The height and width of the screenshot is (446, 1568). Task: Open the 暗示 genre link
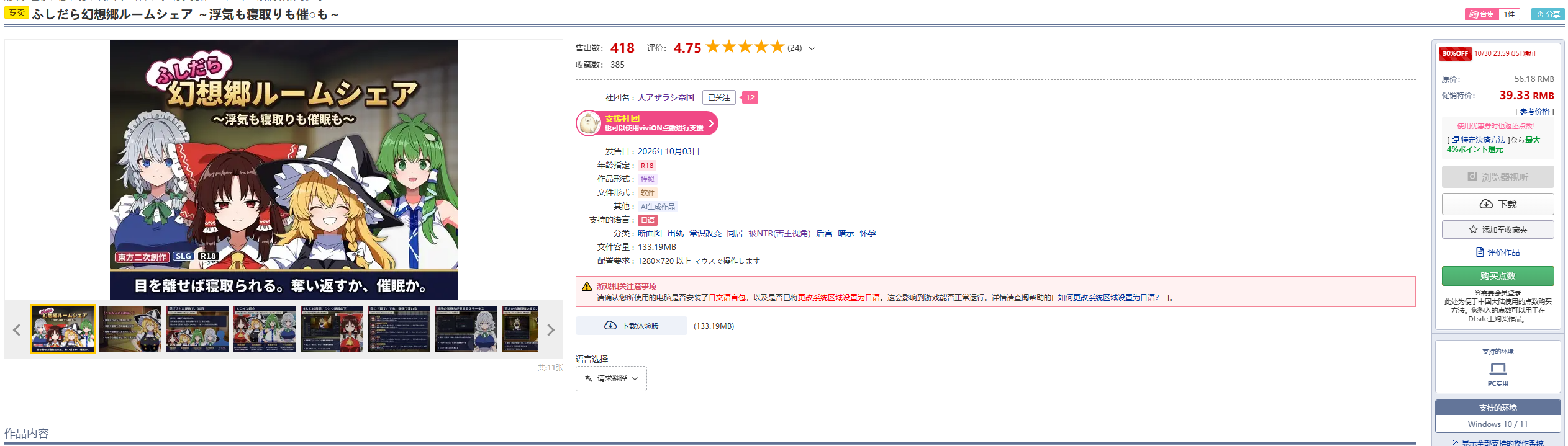(x=846, y=233)
